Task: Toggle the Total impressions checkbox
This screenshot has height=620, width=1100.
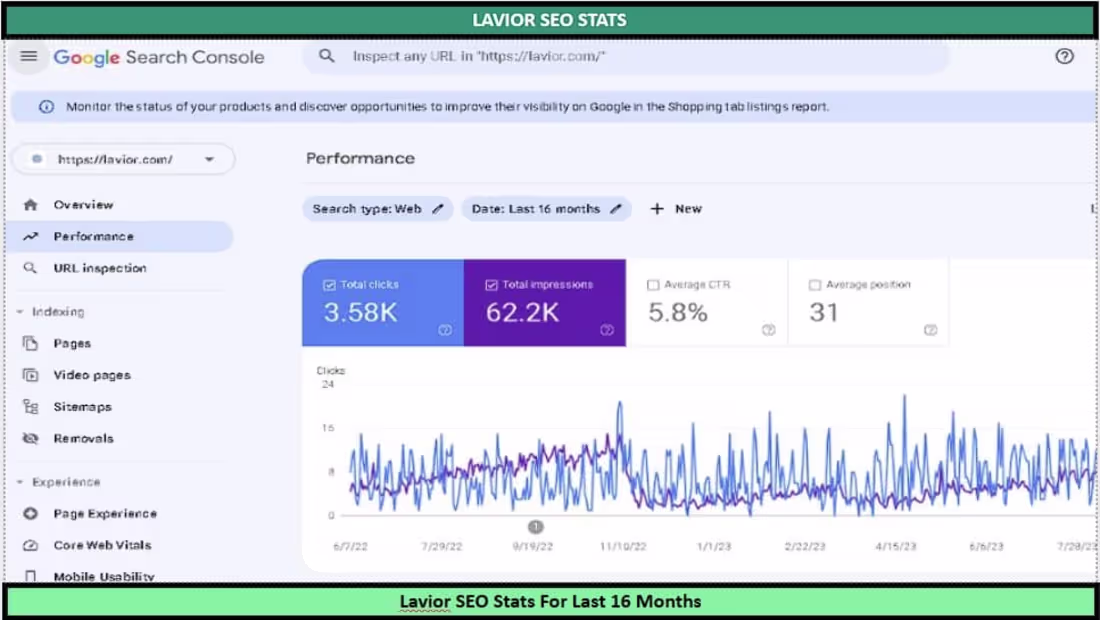Action: tap(491, 285)
